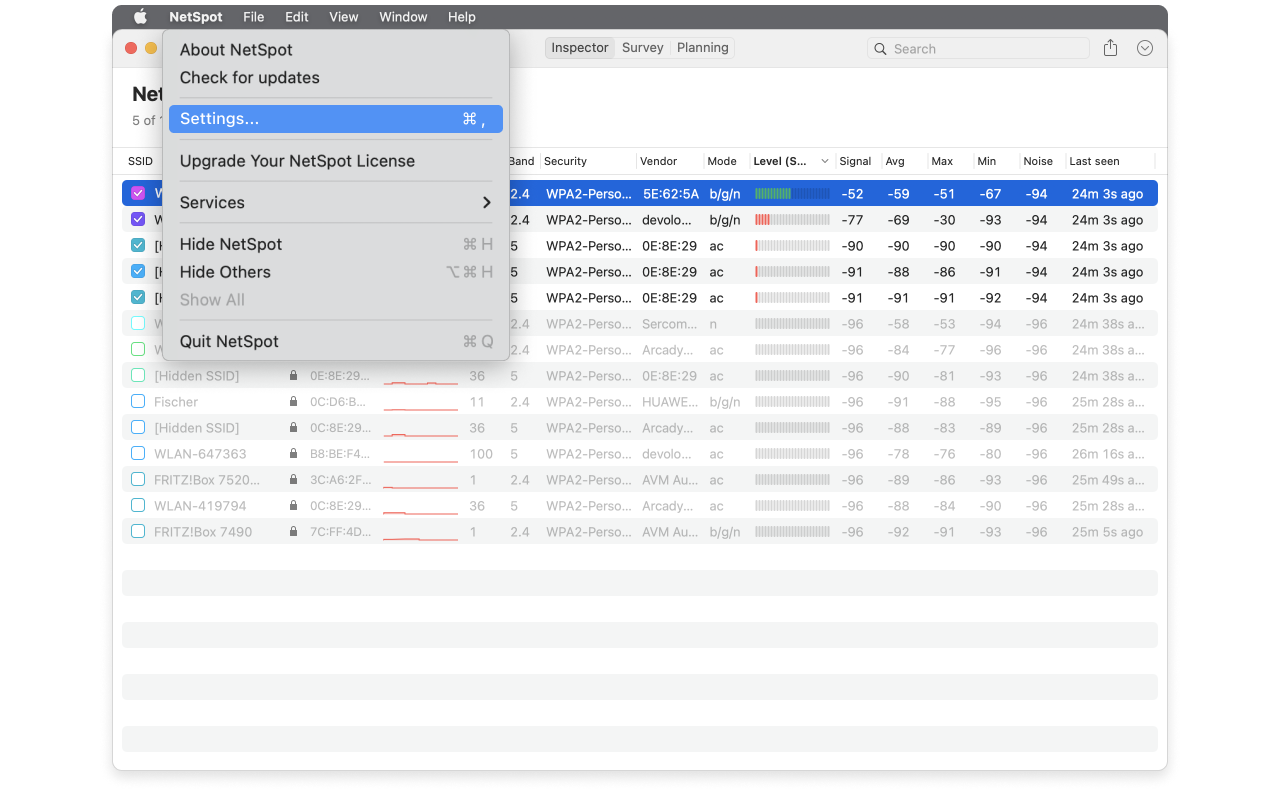Click lock icon in Fischer row

[x=293, y=402]
